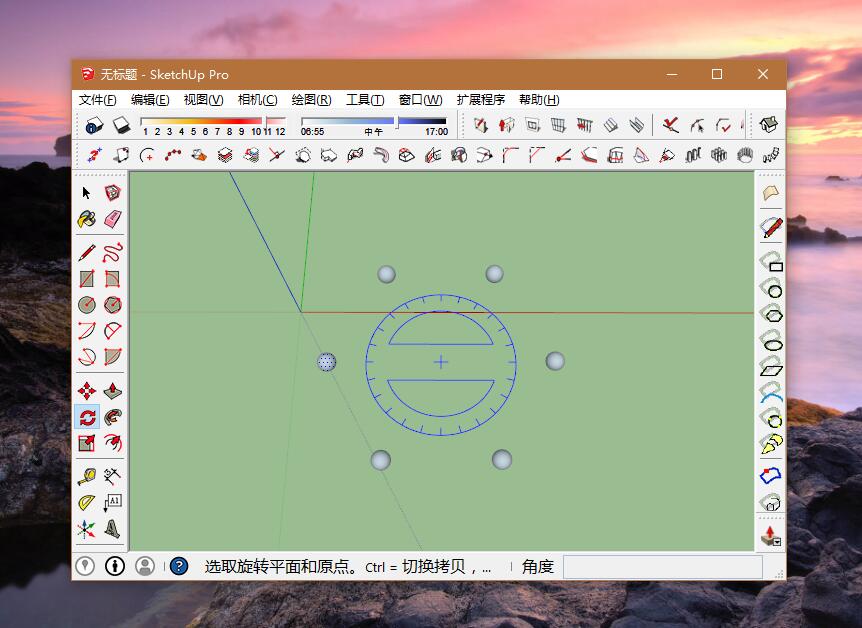
Task: Click the red checkmark toolbar icon
Action: (x=670, y=125)
